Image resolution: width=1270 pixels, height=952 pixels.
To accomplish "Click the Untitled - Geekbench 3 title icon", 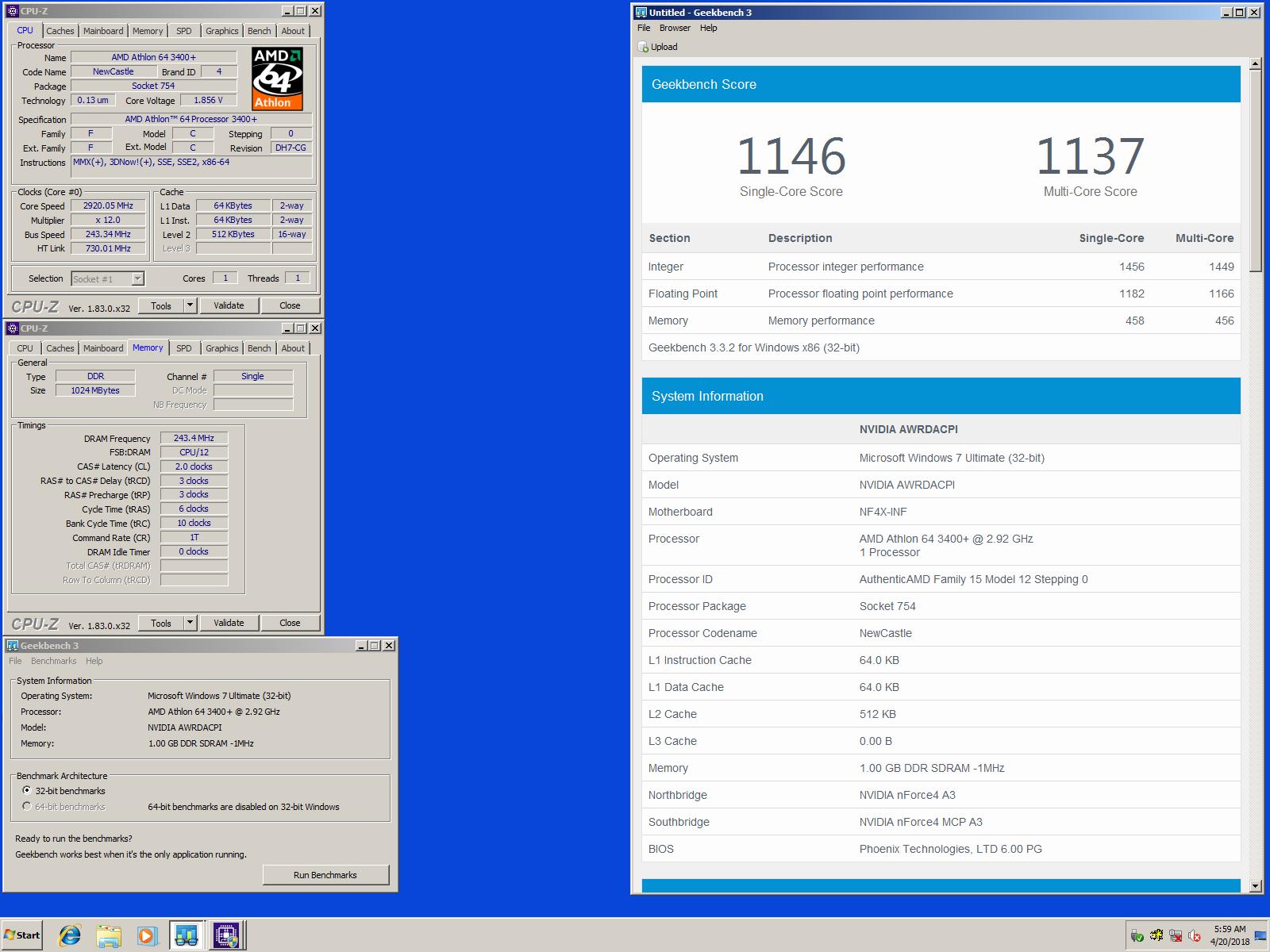I will click(x=641, y=12).
